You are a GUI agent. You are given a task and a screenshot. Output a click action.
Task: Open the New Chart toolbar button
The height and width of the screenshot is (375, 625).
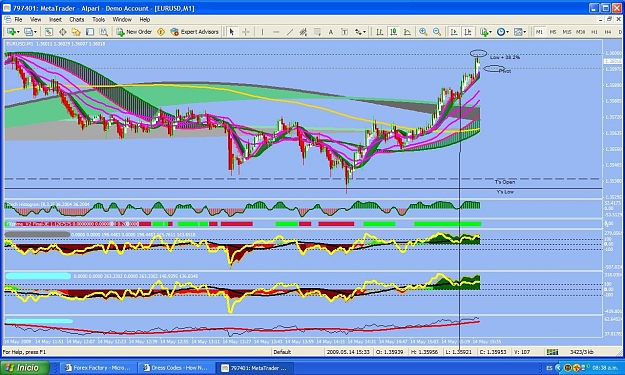tap(11, 32)
